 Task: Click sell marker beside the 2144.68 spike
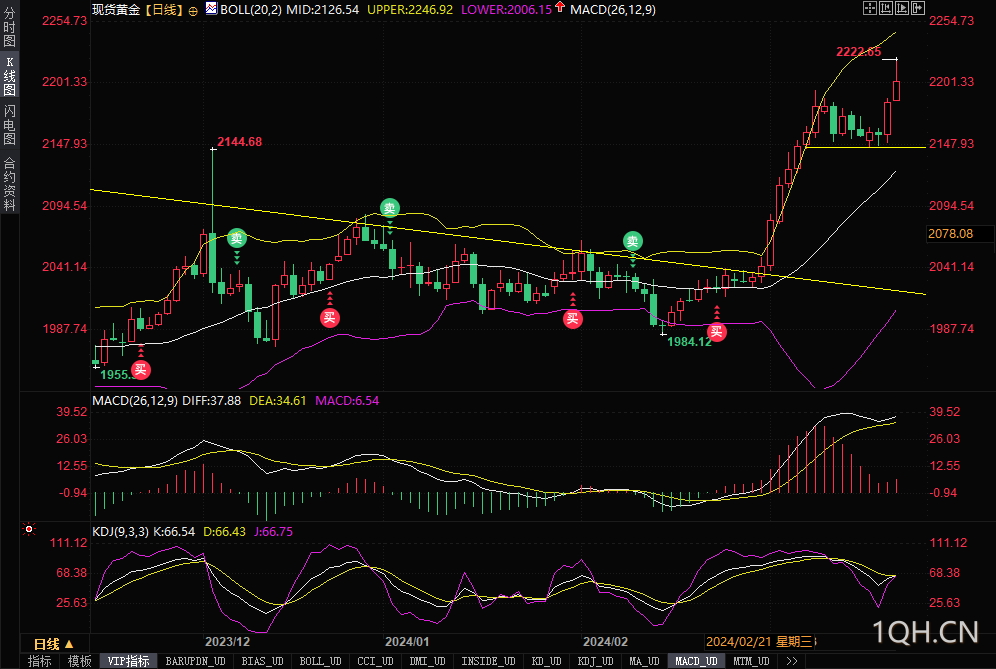[236, 238]
